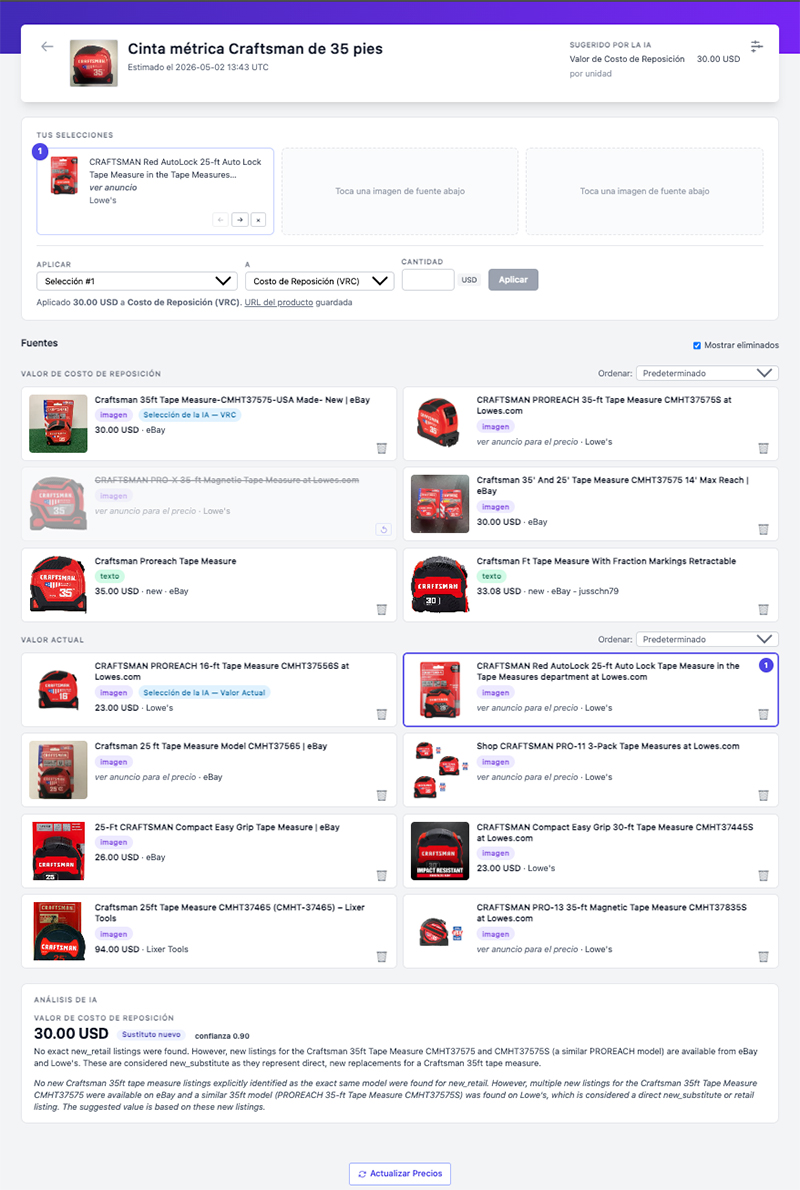Select the PROREACH 16-ft Lowe's image
800x1190 pixels.
tap(58, 689)
